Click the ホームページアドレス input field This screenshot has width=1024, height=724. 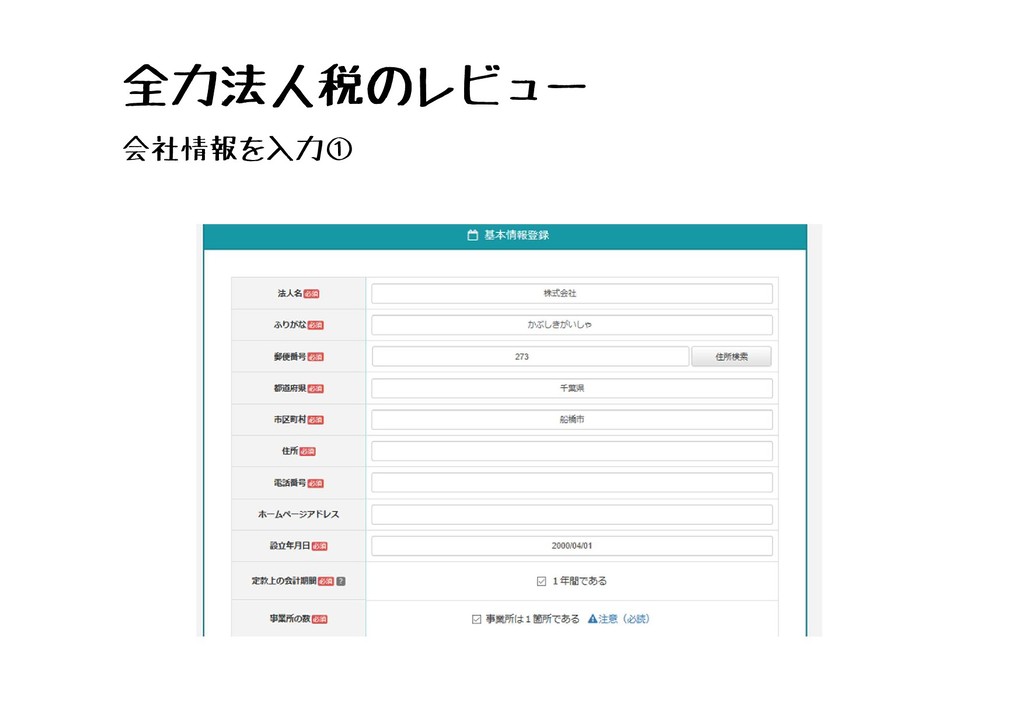pos(571,514)
